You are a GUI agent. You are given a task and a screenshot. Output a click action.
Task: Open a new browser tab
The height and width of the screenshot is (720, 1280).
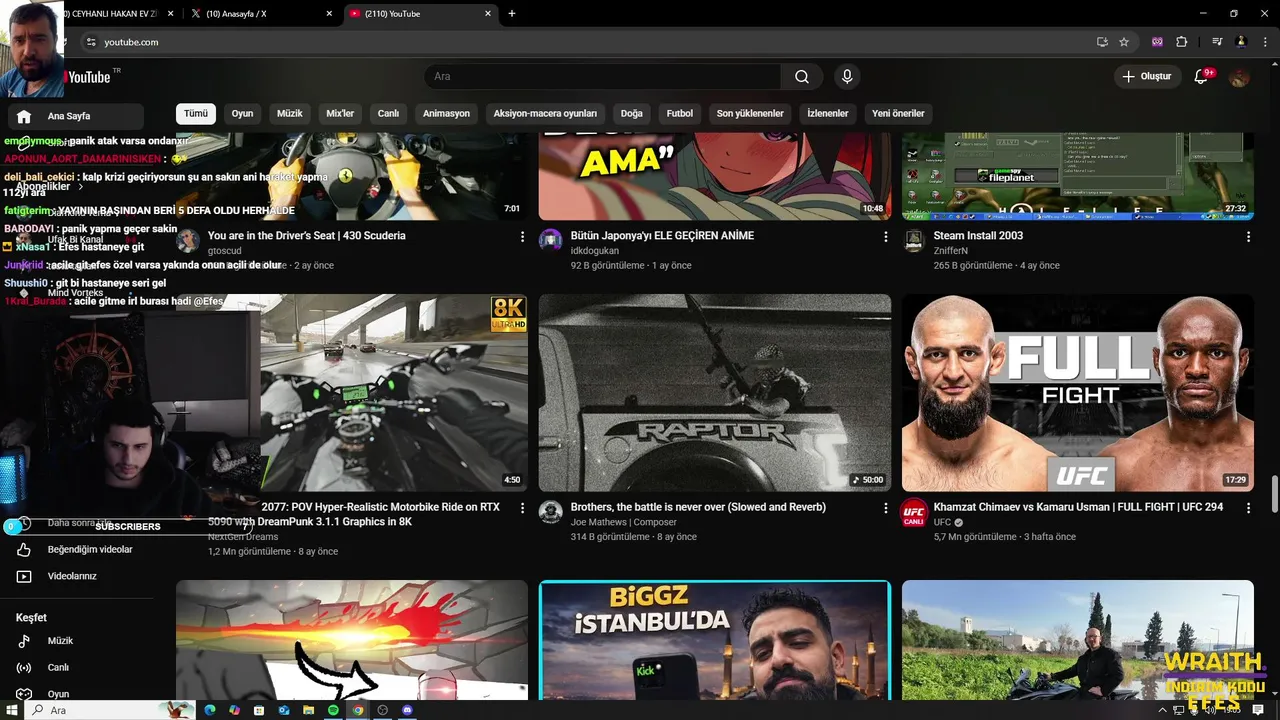pos(512,14)
